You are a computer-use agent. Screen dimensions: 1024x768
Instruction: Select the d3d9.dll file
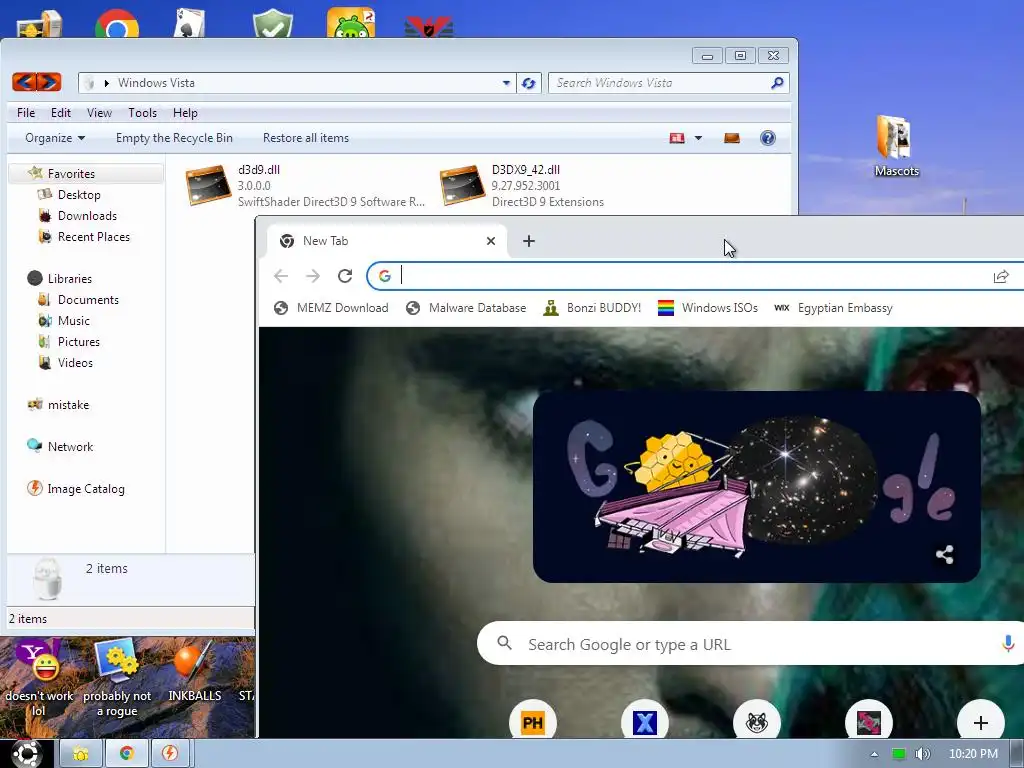[305, 185]
